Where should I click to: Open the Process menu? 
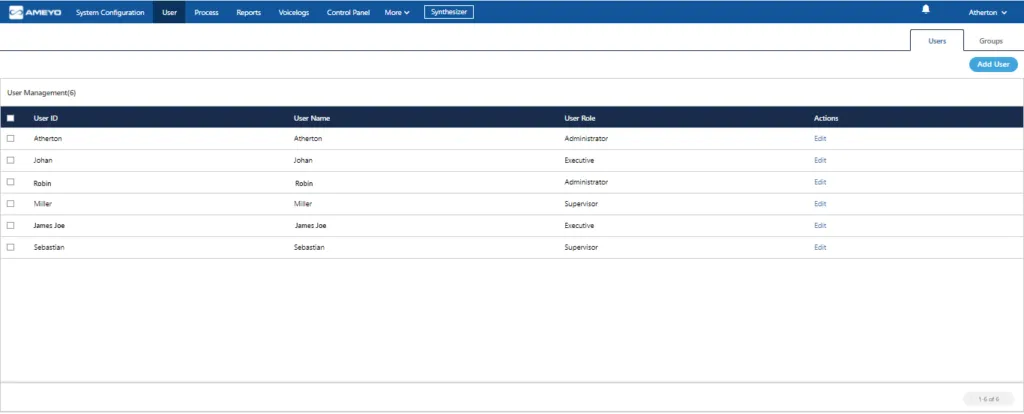206,12
